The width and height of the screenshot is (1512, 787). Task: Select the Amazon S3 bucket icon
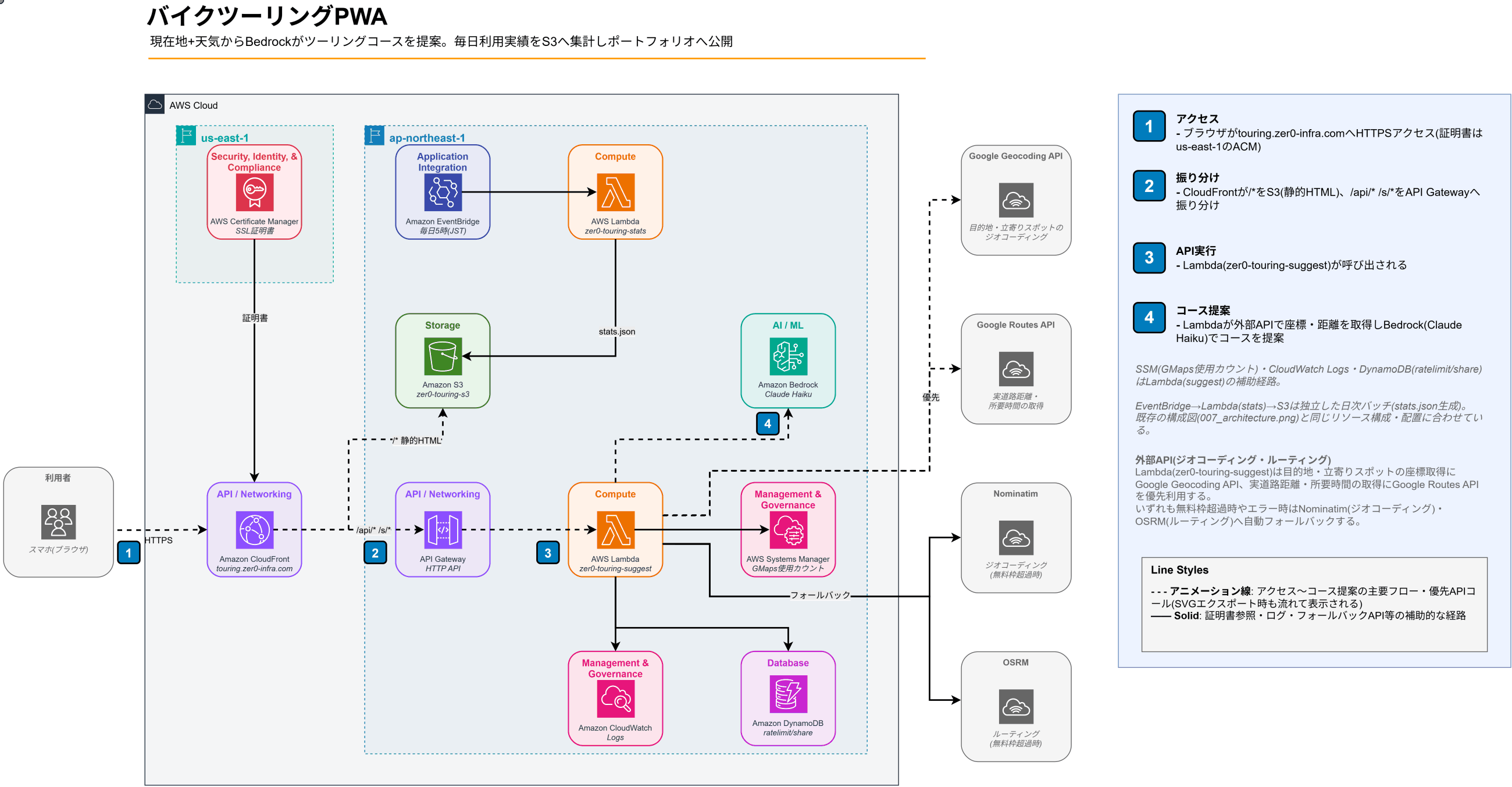point(443,356)
